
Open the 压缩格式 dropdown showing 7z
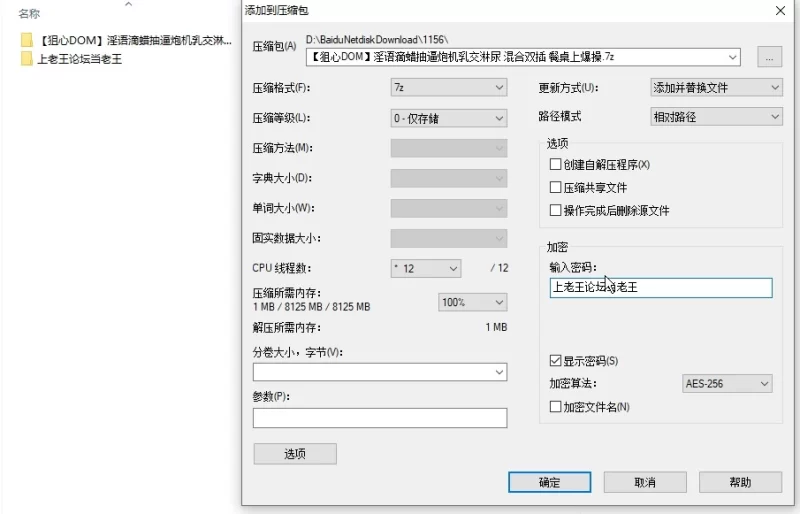click(x=448, y=88)
